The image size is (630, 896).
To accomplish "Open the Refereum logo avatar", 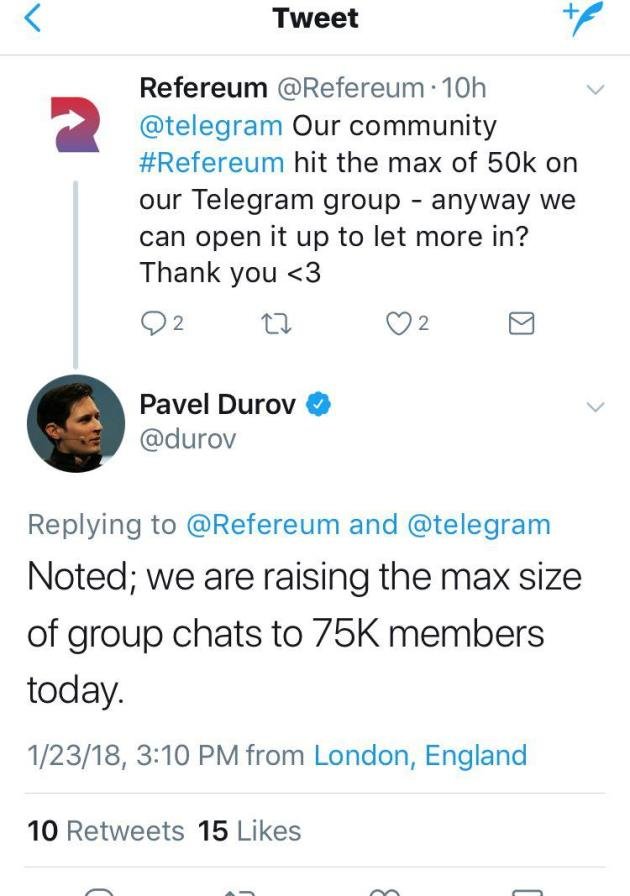I will 75,125.
